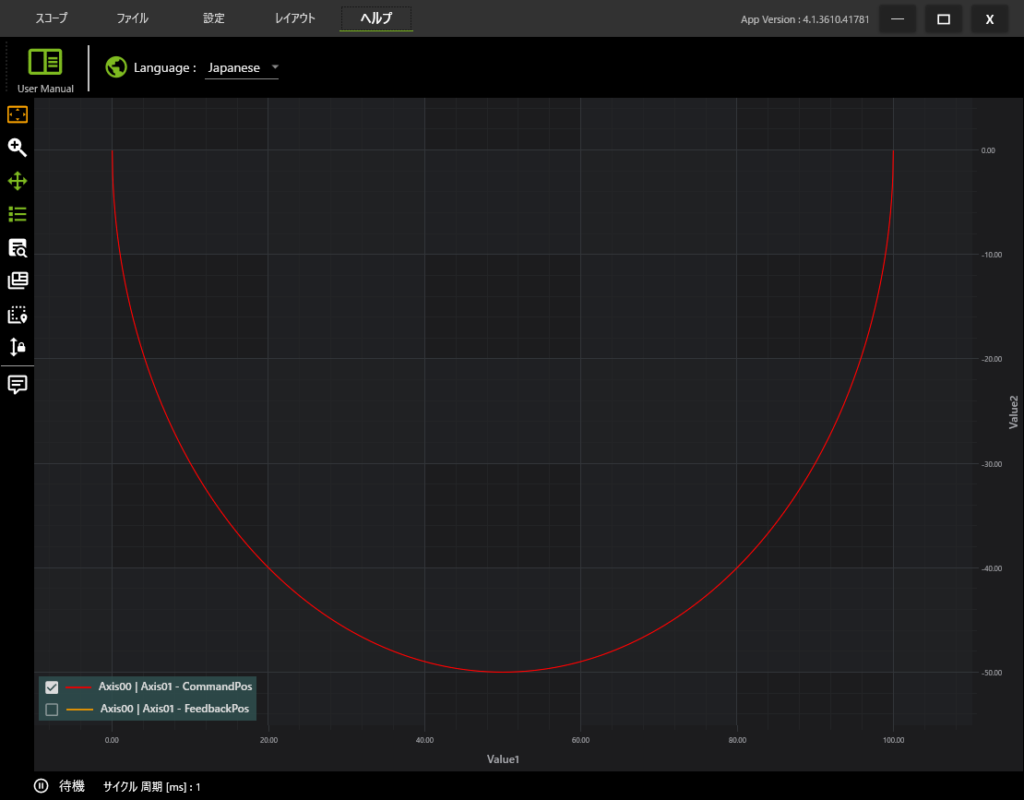Select the zoom magnifier tool
The width and height of the screenshot is (1024, 800).
pyautogui.click(x=17, y=148)
